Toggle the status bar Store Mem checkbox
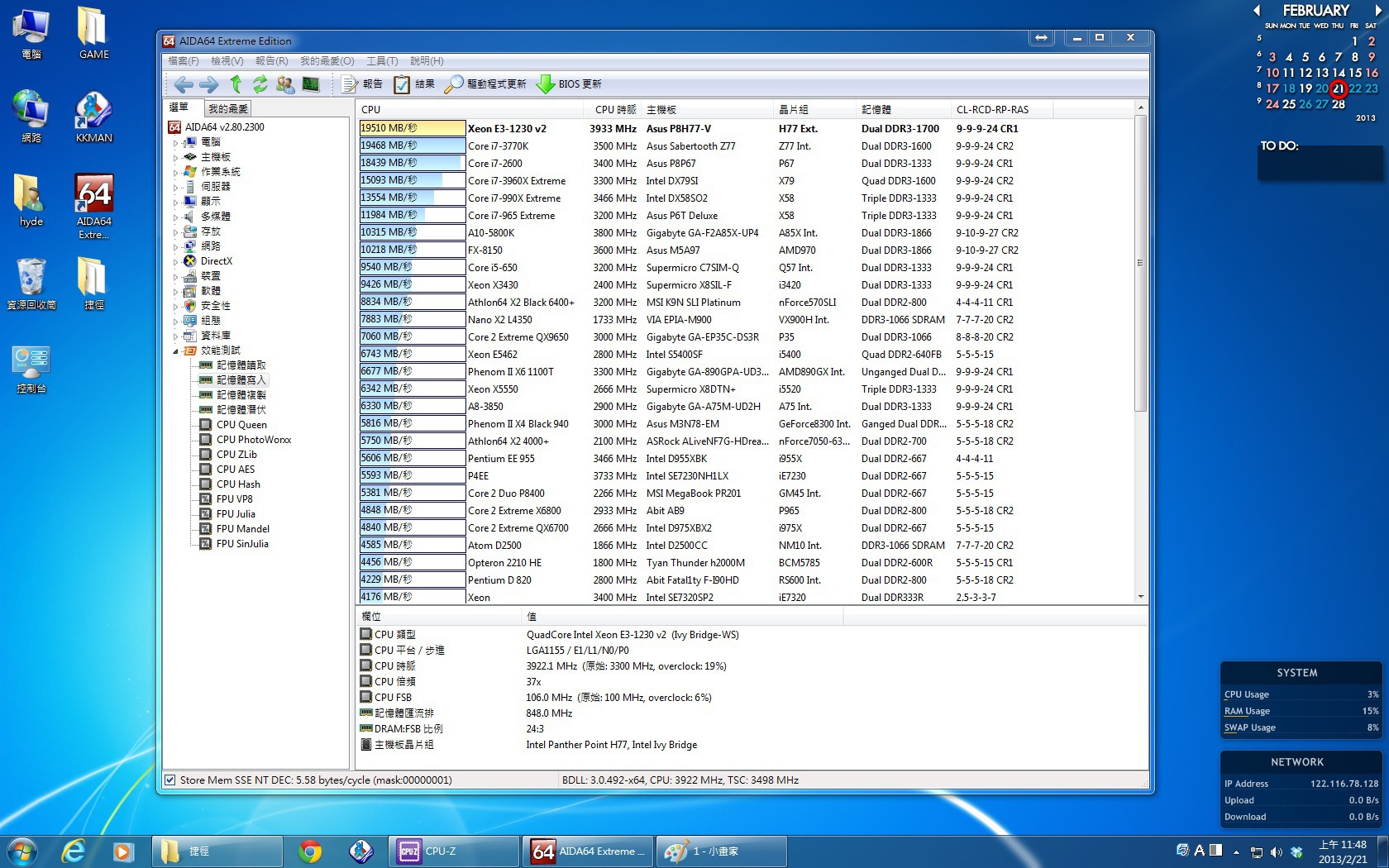Viewport: 1389px width, 868px height. click(x=169, y=780)
